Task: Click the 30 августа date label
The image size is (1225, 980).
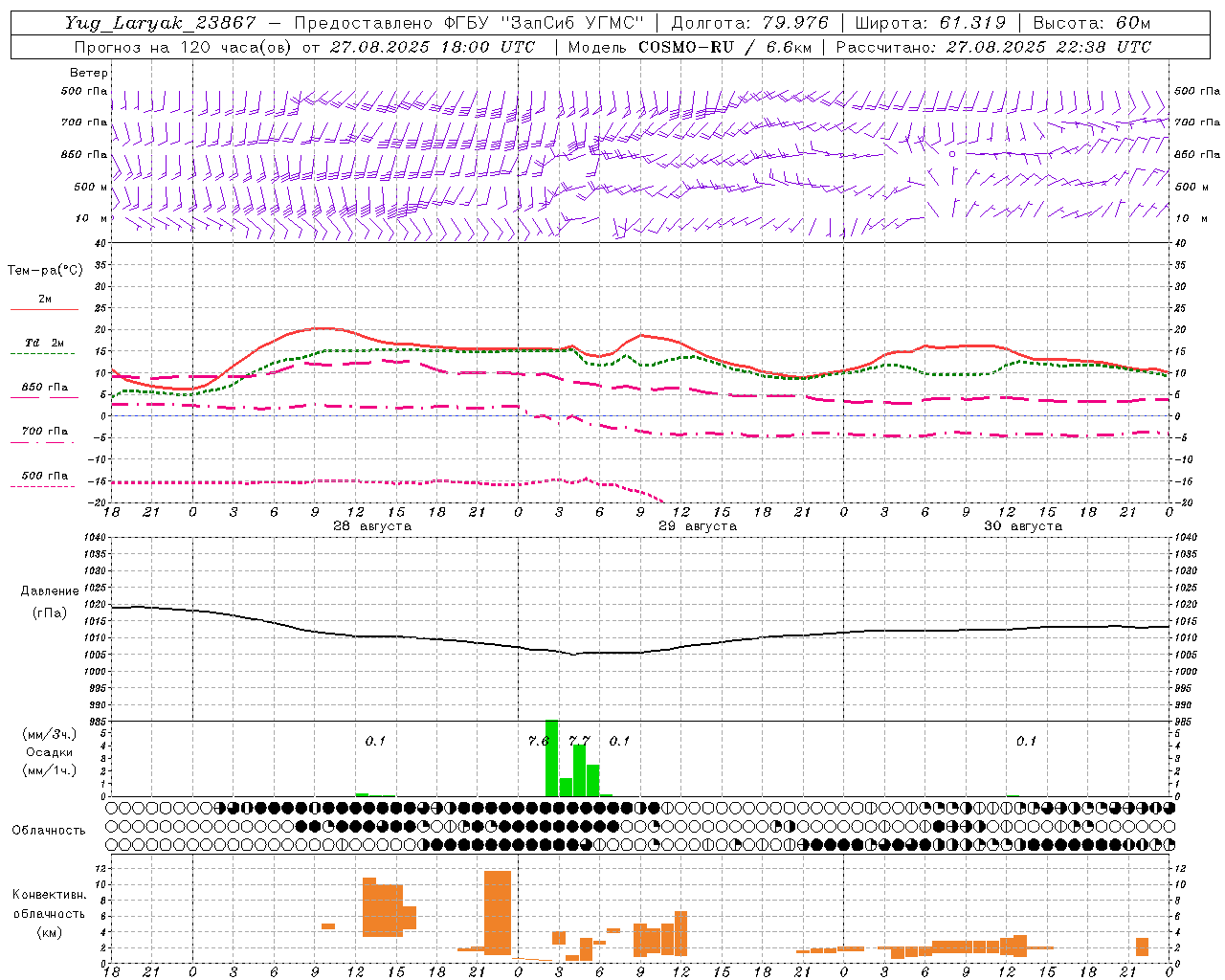Action: [1023, 526]
